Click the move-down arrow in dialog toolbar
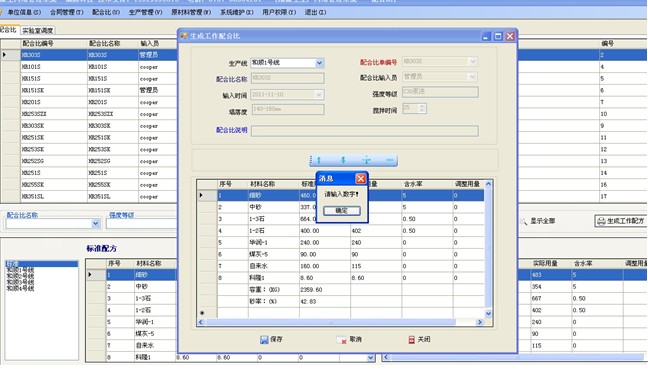 (343, 160)
